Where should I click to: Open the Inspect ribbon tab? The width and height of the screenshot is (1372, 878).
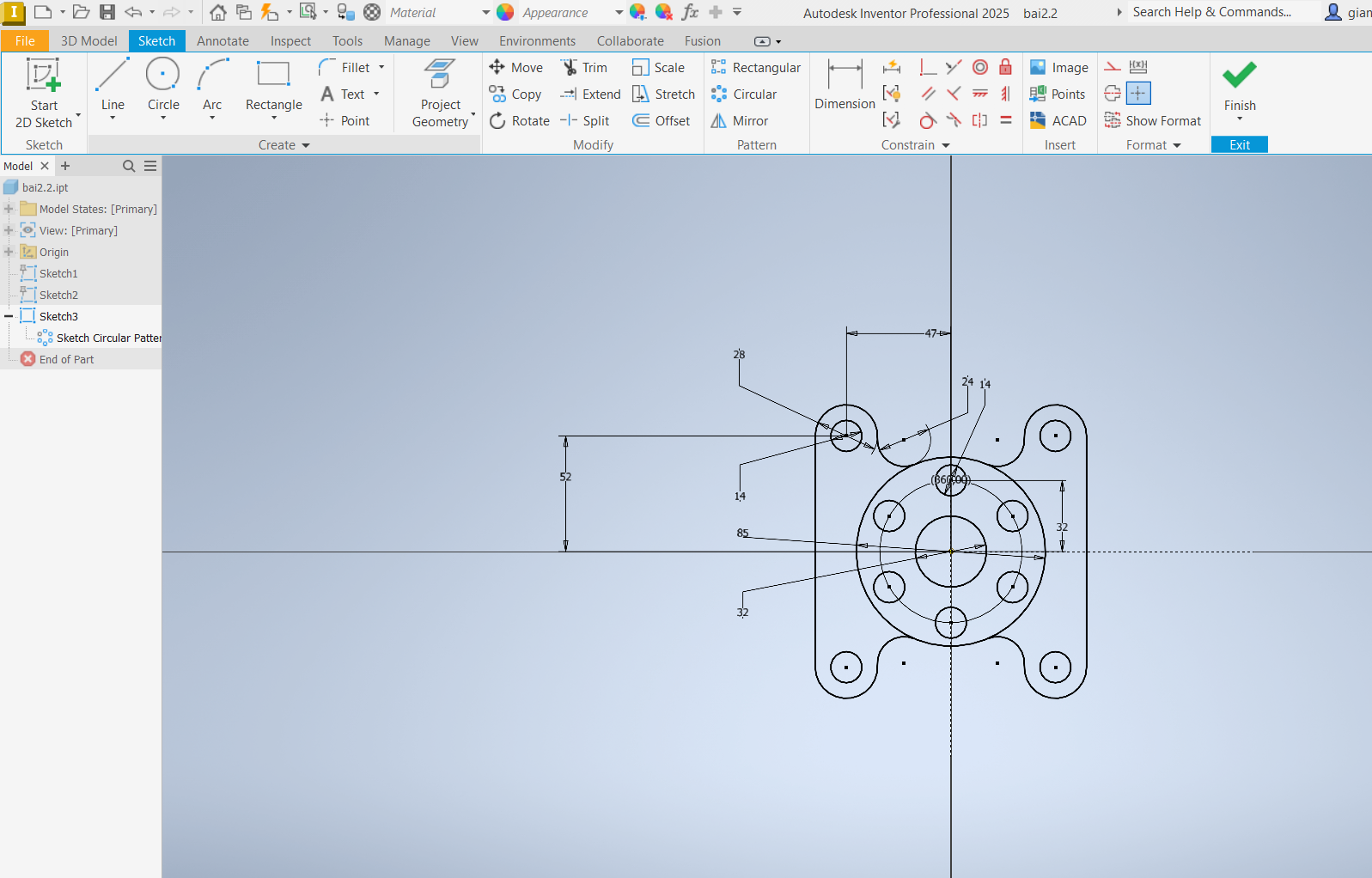click(290, 41)
